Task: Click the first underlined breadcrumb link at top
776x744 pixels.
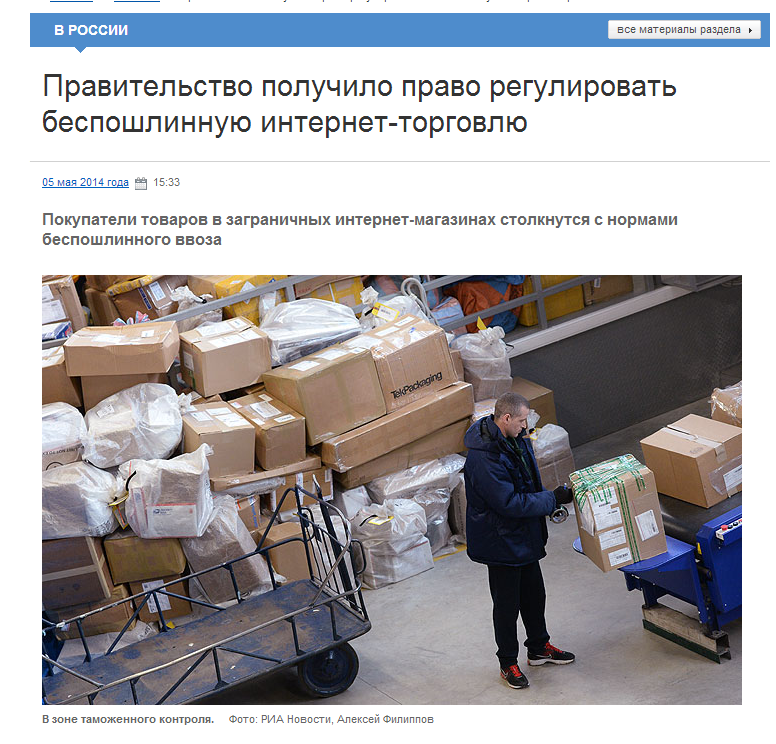Action: tap(71, 1)
